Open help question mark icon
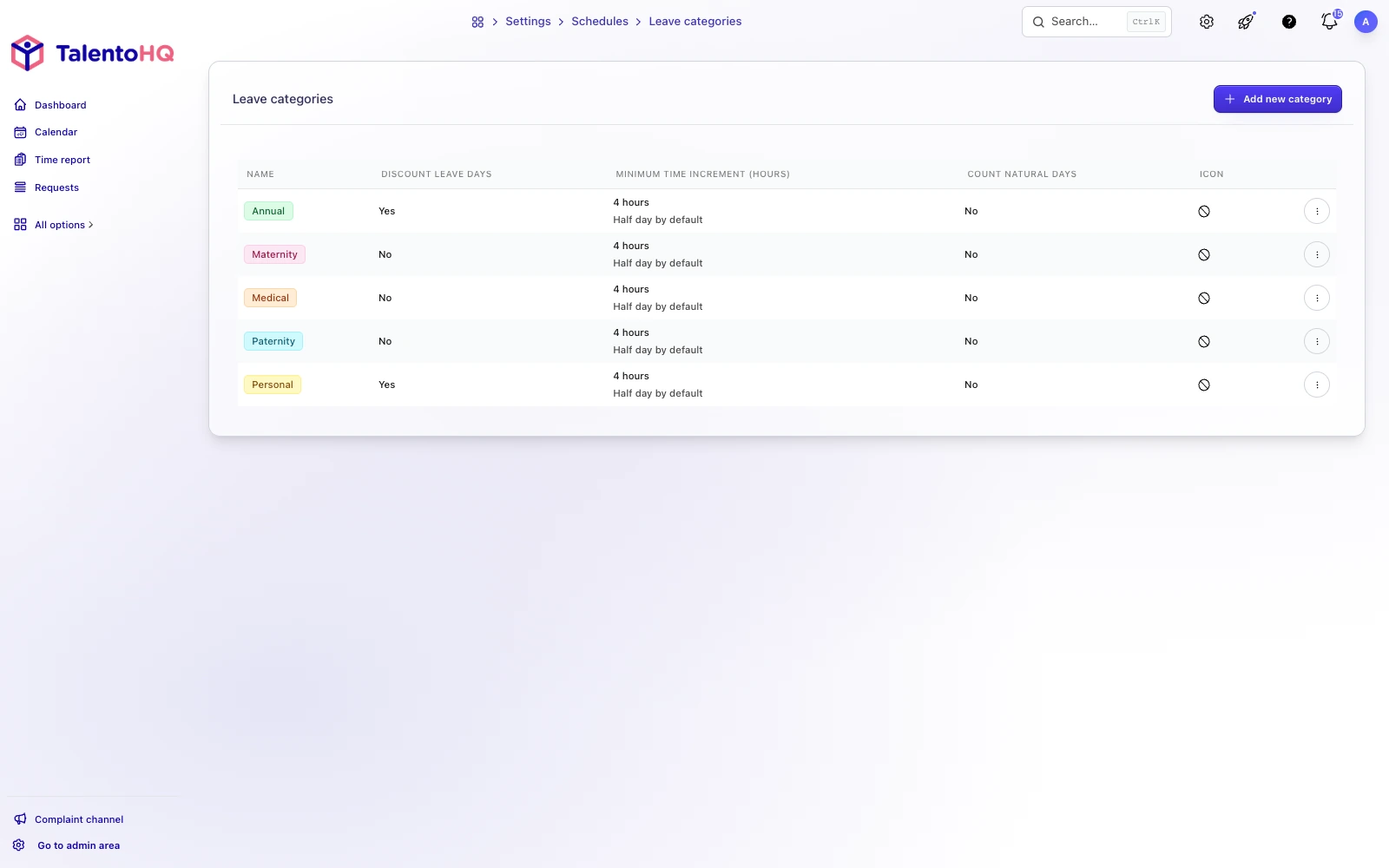The image size is (1389, 868). click(1289, 22)
